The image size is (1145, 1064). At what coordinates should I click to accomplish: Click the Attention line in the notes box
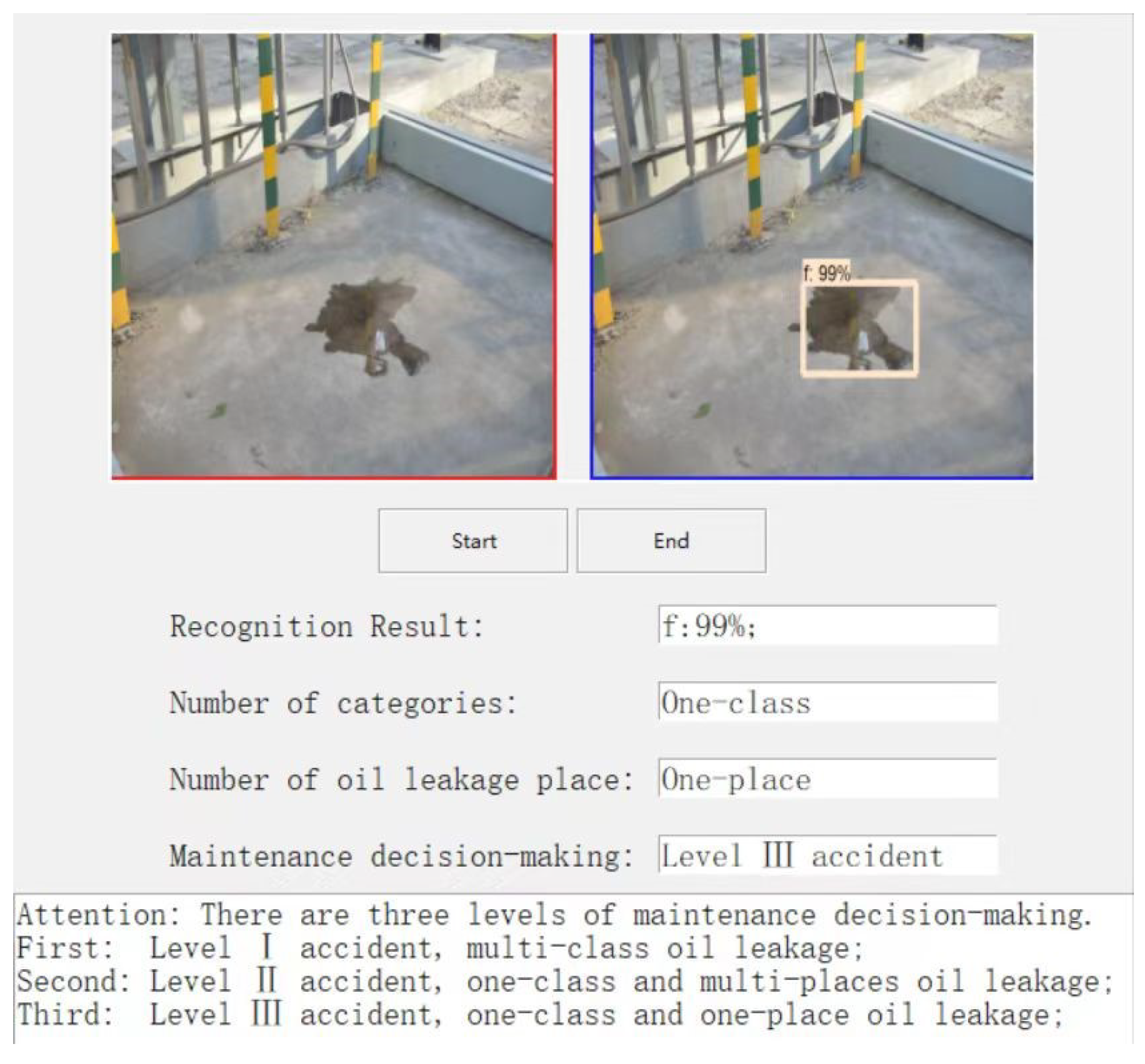pos(553,915)
